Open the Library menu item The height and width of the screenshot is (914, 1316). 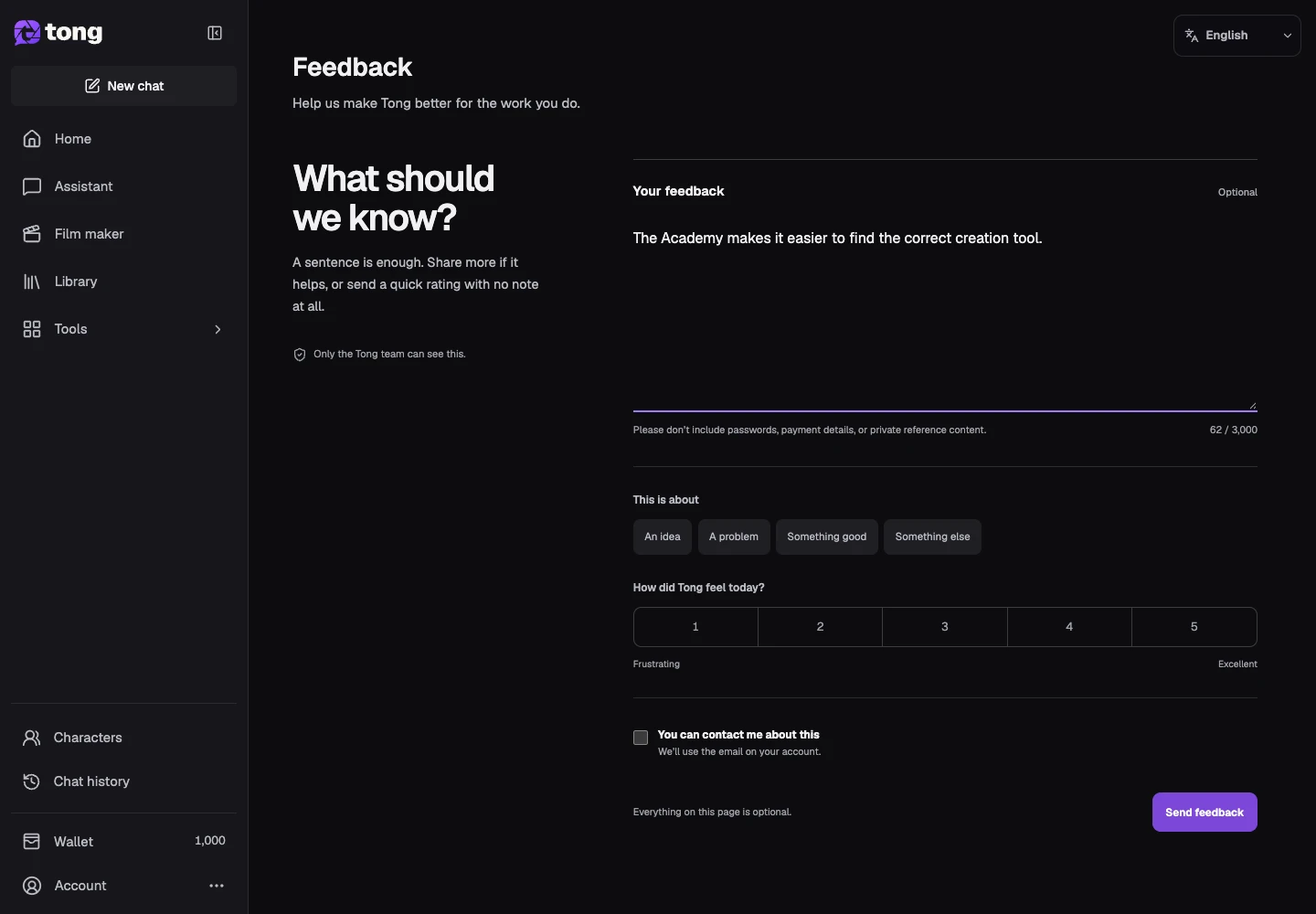click(x=123, y=282)
